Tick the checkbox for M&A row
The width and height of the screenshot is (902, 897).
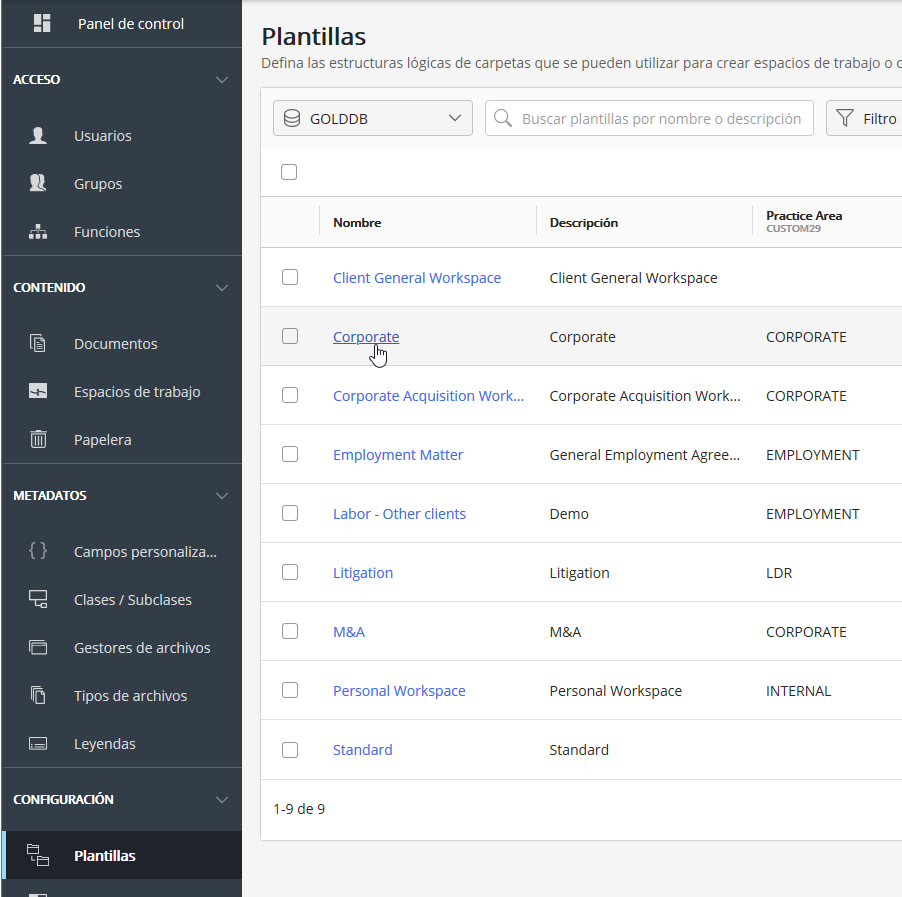click(x=290, y=631)
